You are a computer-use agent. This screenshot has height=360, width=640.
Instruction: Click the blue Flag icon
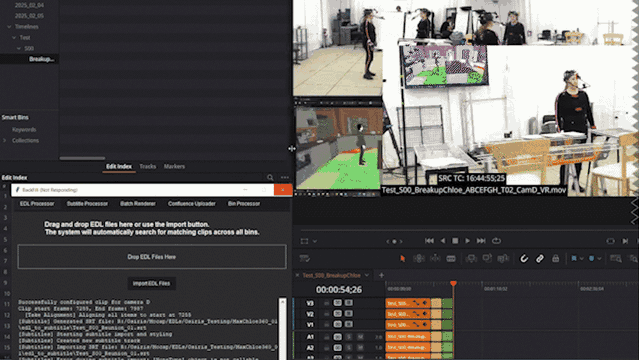[574, 258]
